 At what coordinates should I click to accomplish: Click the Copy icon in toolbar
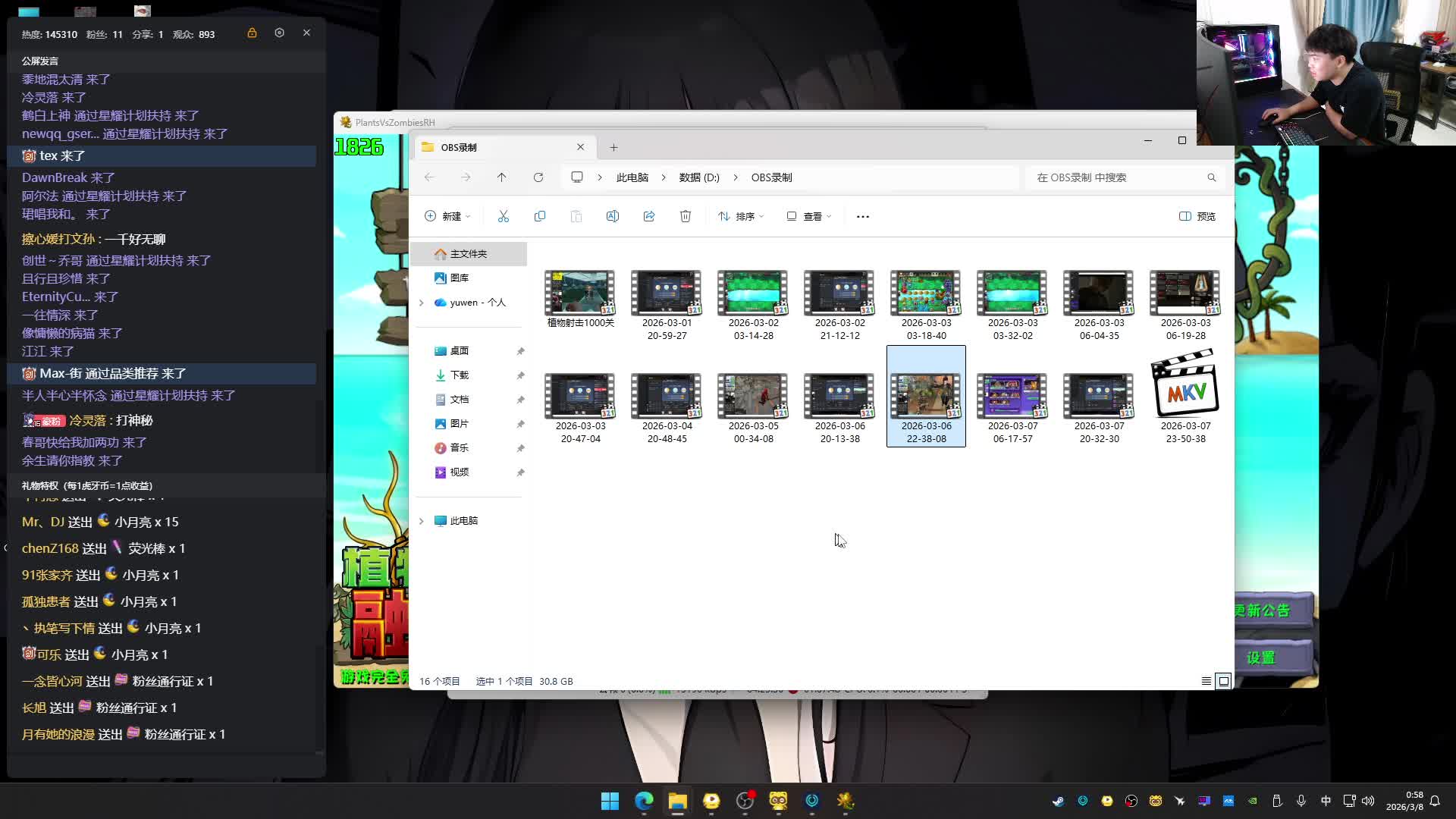[x=540, y=216]
